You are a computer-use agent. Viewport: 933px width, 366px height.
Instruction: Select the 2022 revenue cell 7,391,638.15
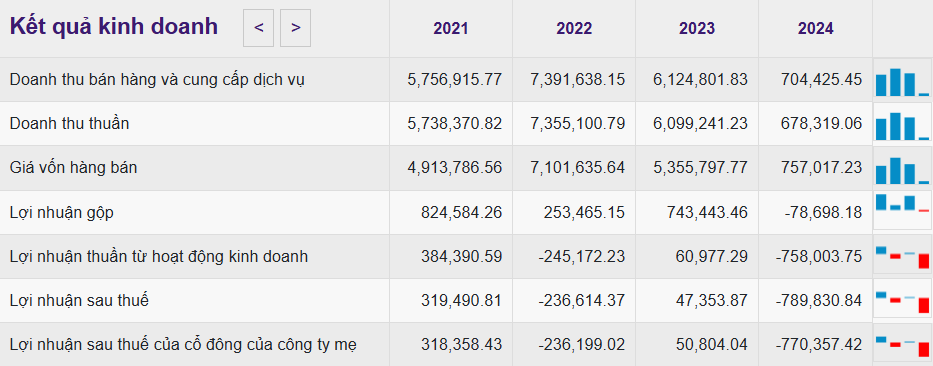578,80
